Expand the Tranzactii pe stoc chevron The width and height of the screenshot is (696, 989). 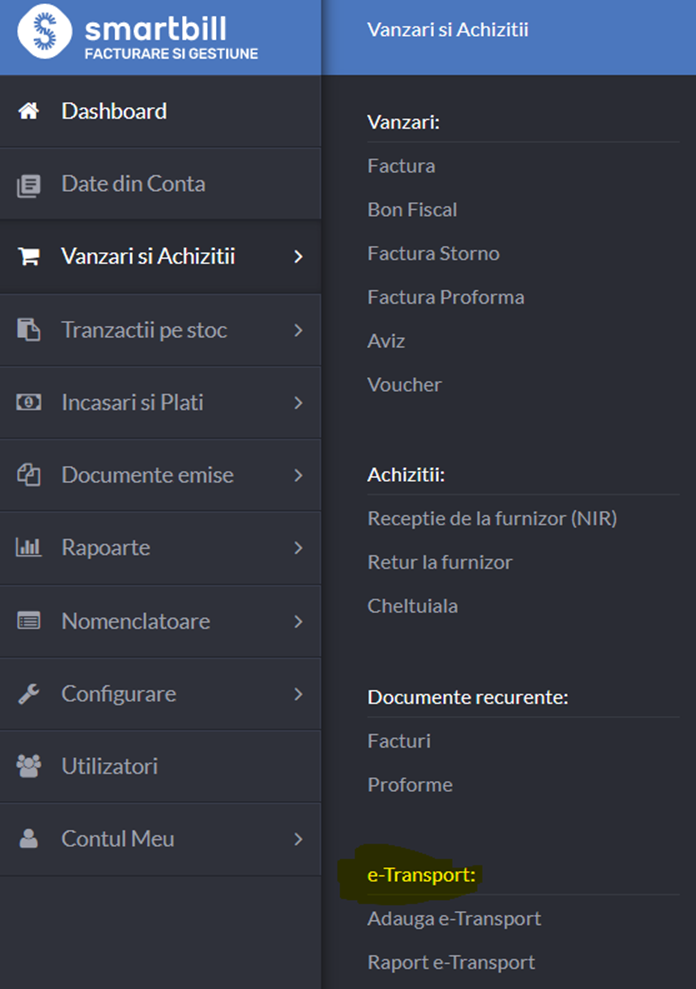298,330
